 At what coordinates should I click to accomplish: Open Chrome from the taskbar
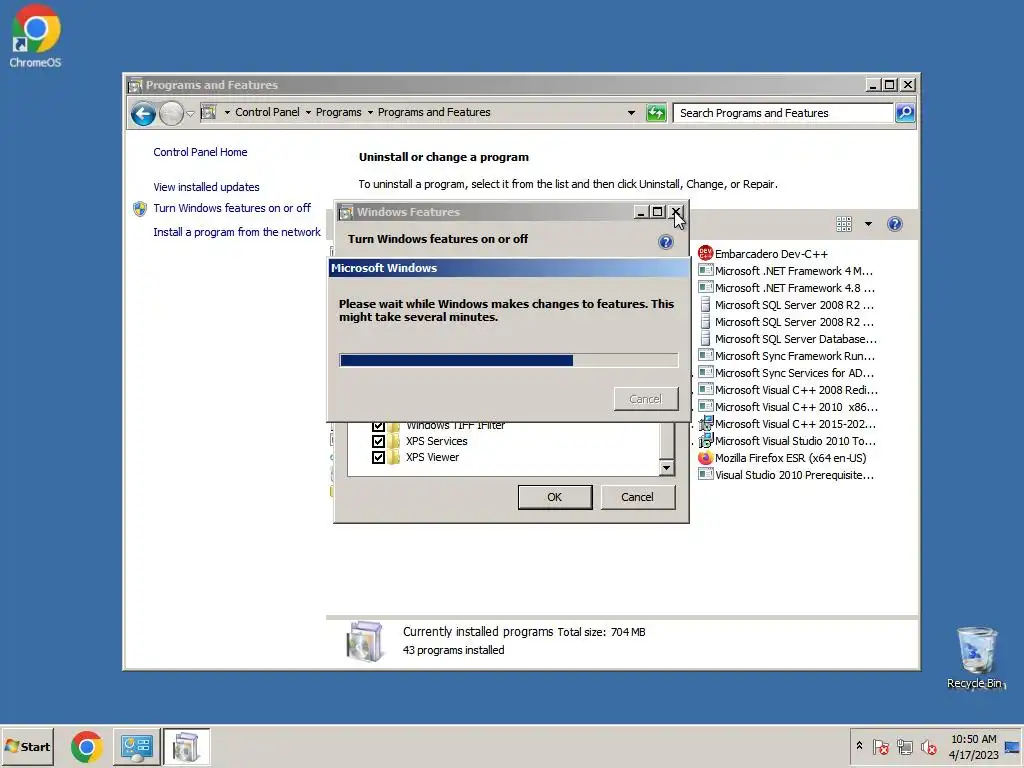pyautogui.click(x=87, y=747)
